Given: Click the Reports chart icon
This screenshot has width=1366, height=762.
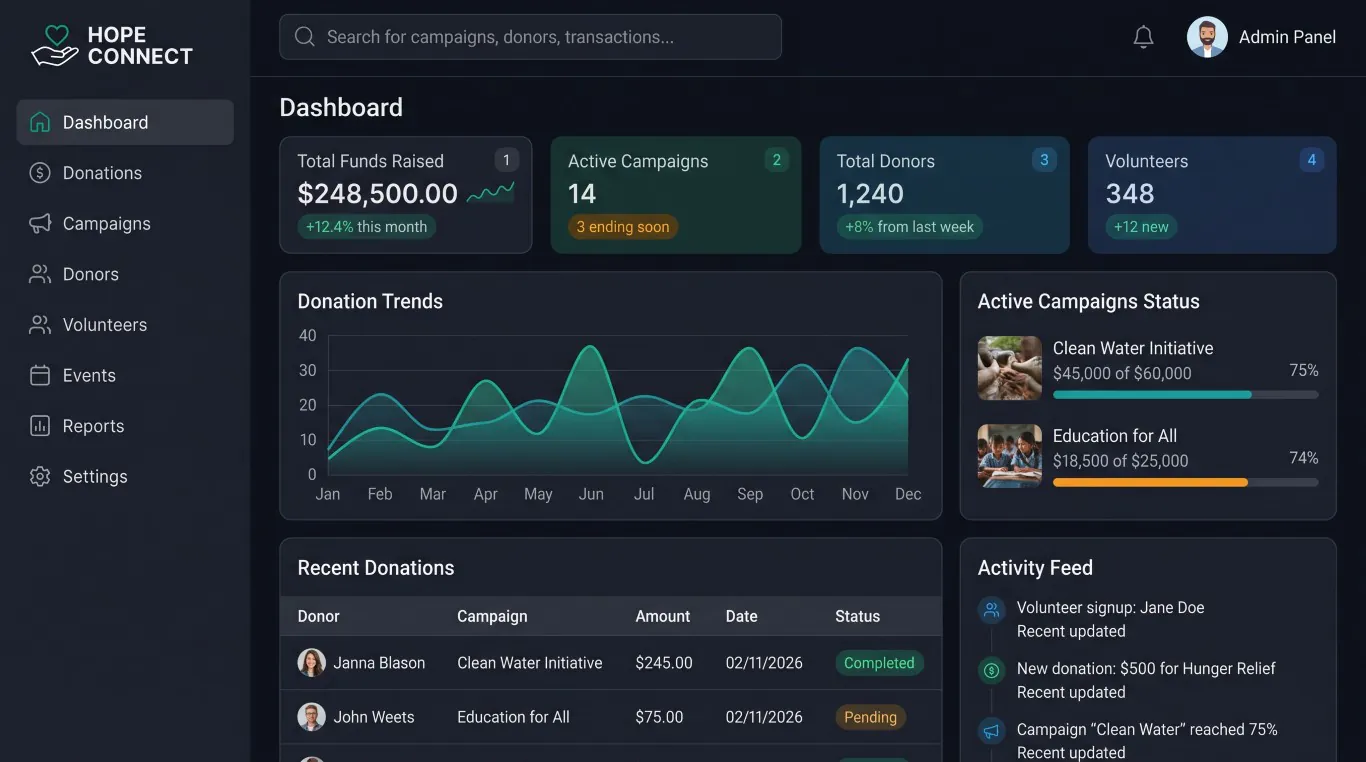Looking at the screenshot, I should (x=40, y=426).
